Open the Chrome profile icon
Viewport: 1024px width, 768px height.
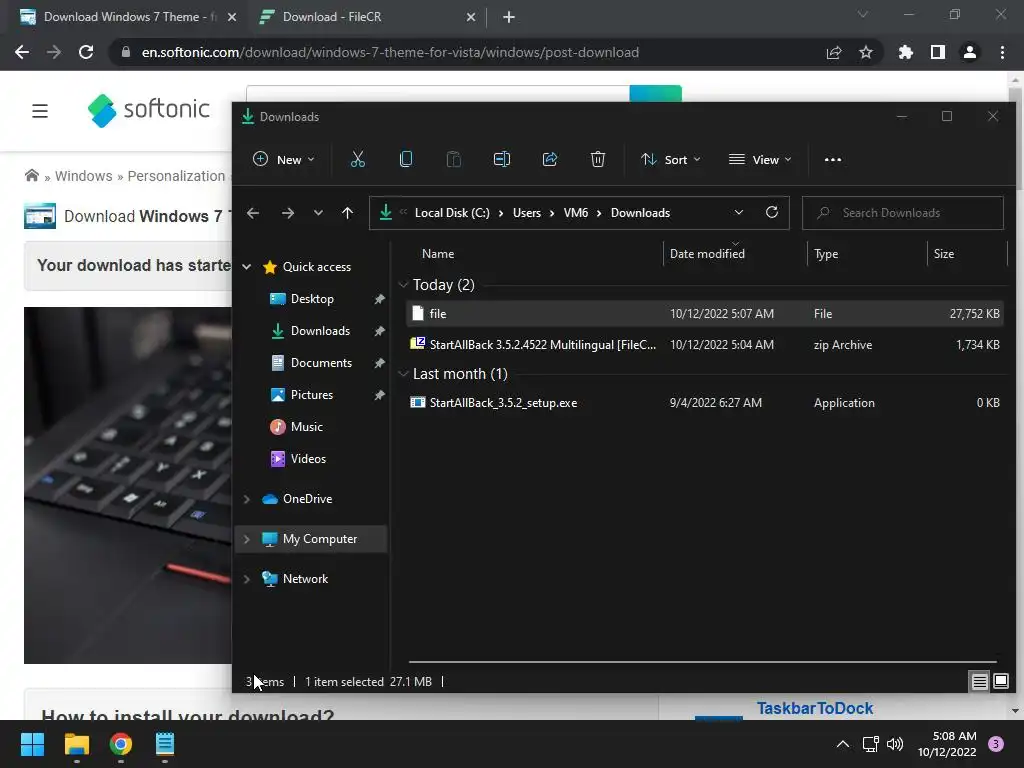click(969, 52)
